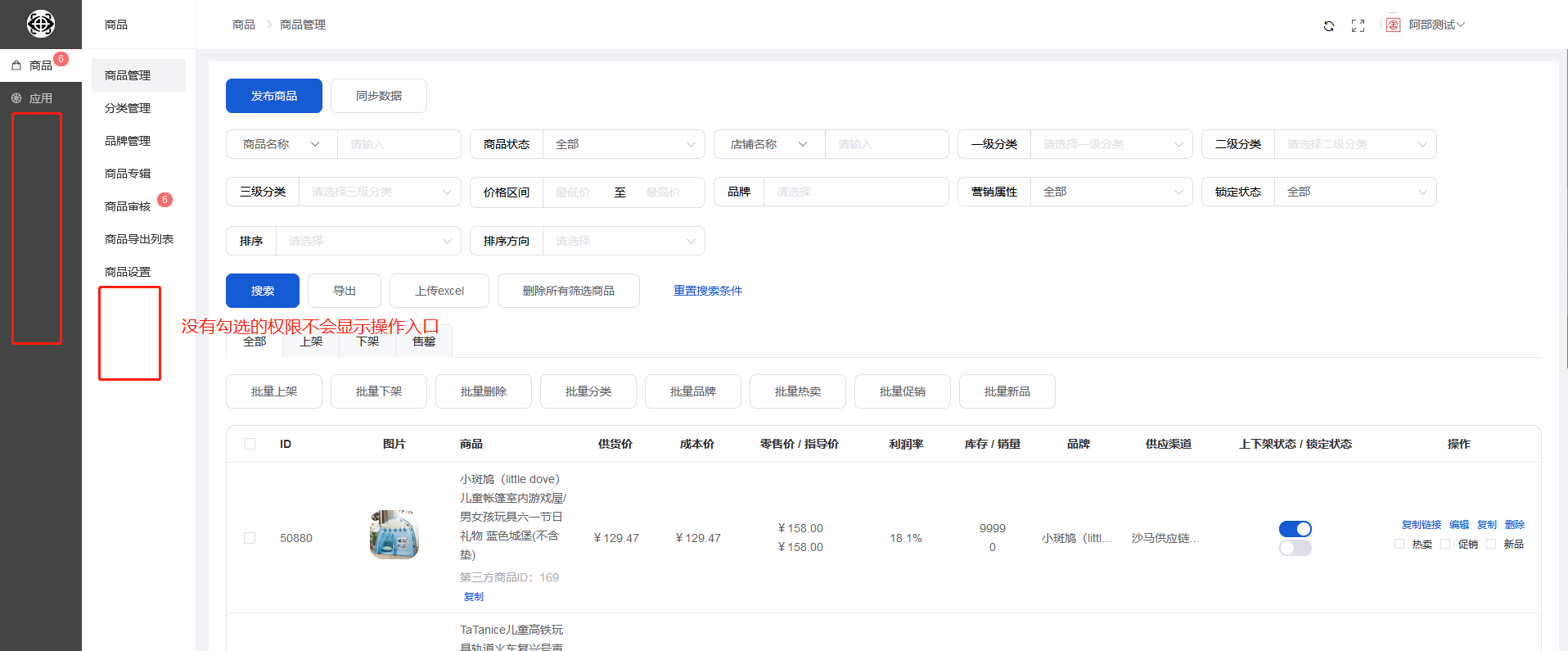Click the 发布商品 button
Image resolution: width=1568 pixels, height=651 pixels.
point(274,96)
